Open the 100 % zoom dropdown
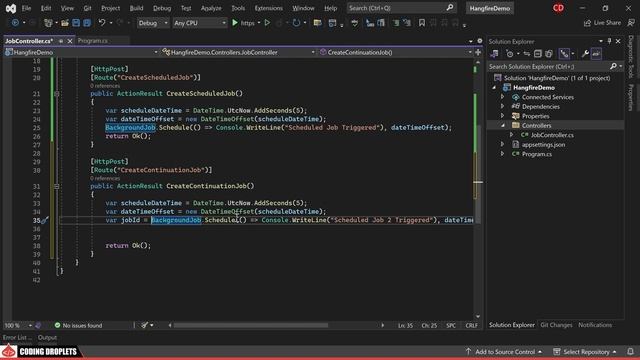640x360 pixels. (18, 325)
